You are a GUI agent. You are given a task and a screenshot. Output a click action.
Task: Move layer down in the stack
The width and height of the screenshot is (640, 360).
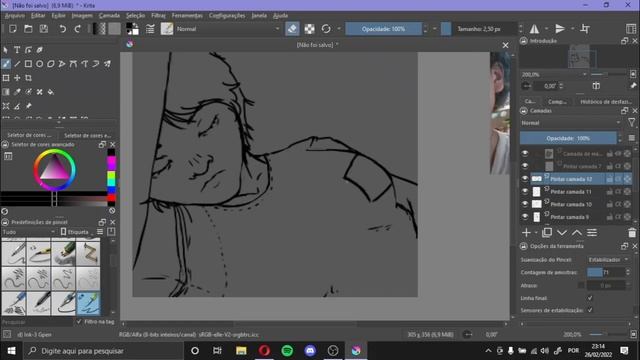(562, 233)
